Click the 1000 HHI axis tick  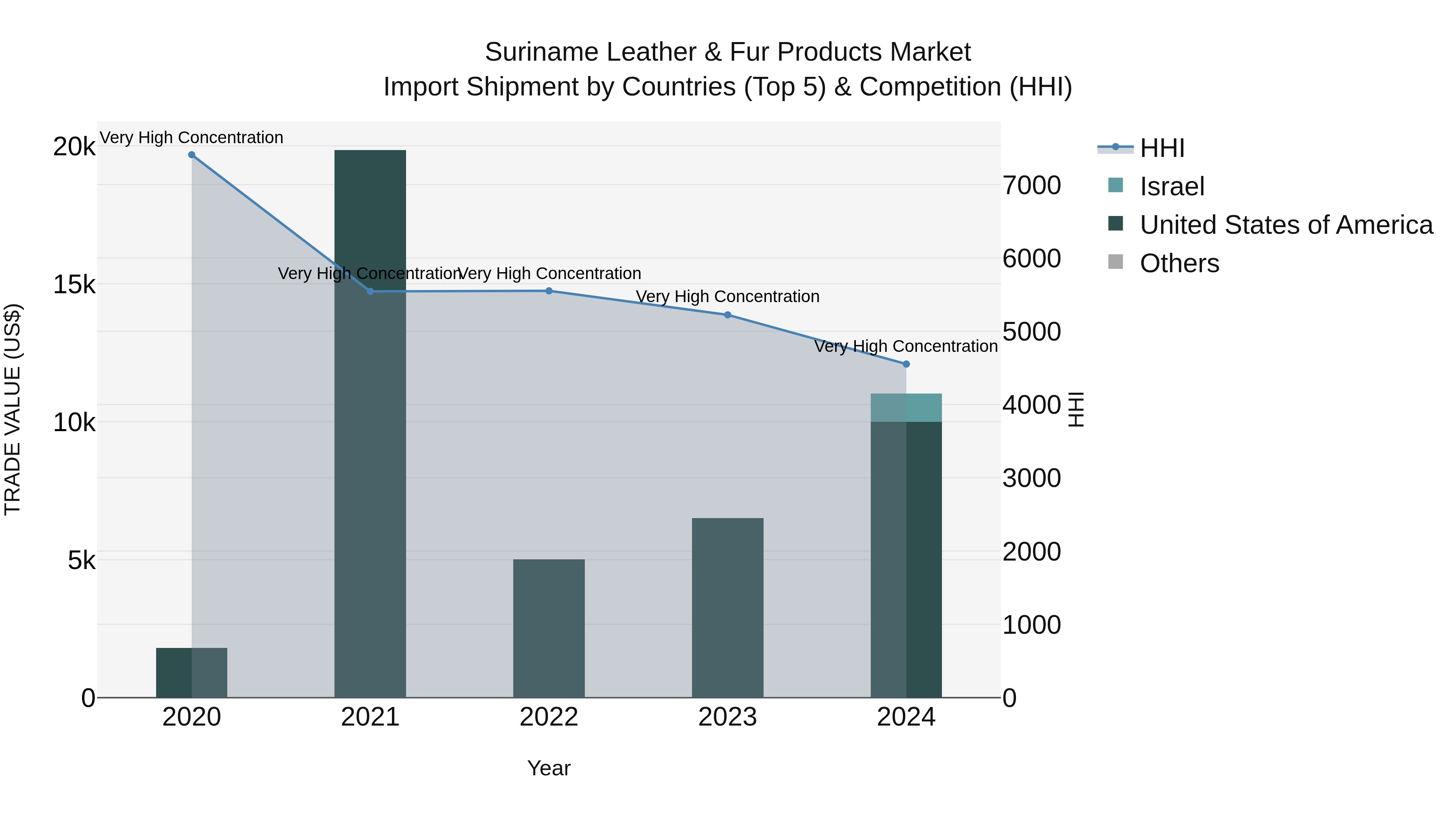click(x=1031, y=625)
